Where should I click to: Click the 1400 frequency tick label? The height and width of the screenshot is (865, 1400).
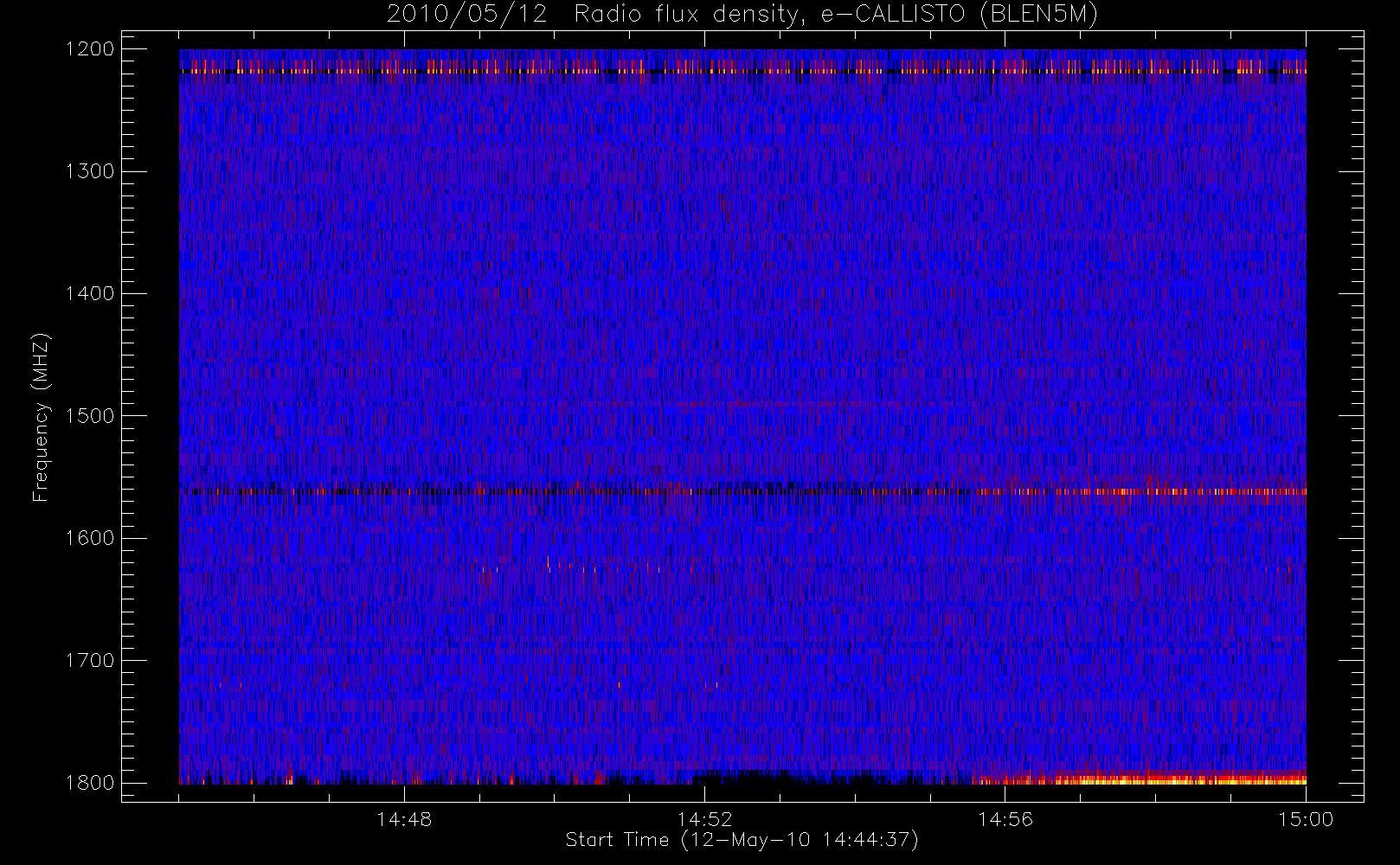tap(91, 293)
